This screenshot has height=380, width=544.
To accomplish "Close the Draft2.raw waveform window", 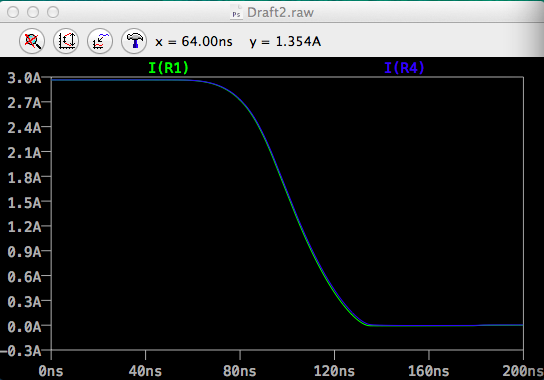I will click(13, 12).
